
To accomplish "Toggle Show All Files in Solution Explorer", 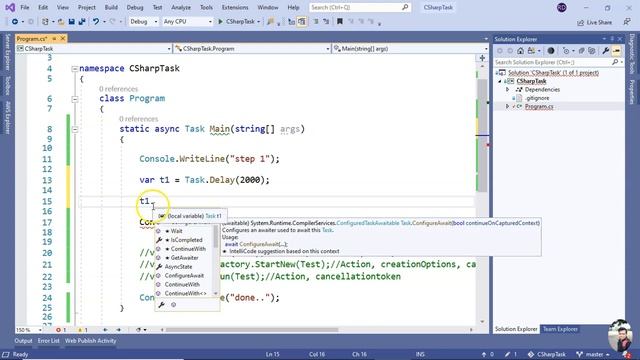I will tap(591, 51).
